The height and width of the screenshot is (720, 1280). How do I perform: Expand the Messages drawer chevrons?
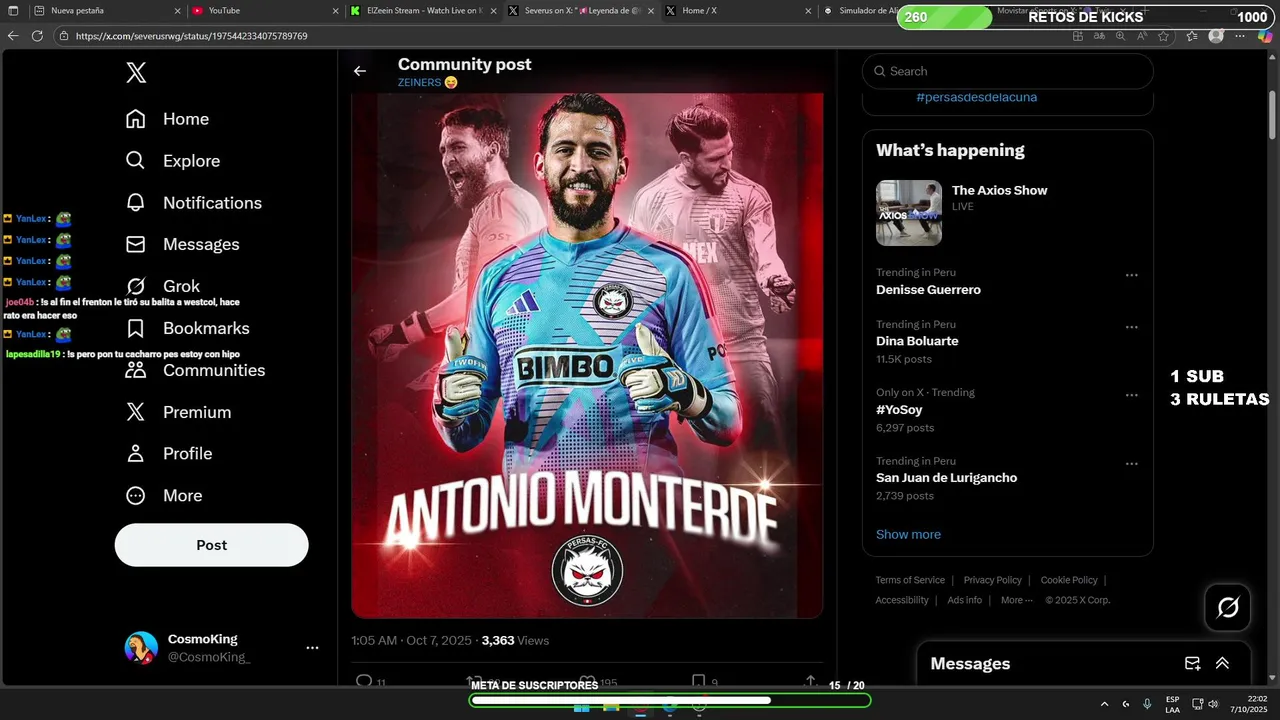[x=1222, y=663]
